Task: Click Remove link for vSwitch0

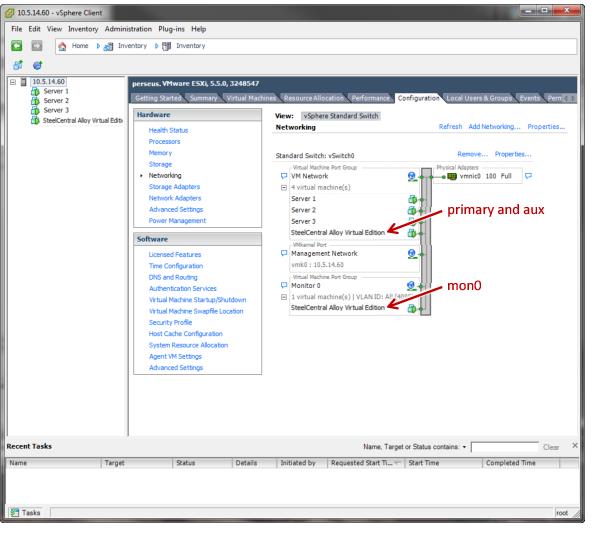Action: coord(473,154)
